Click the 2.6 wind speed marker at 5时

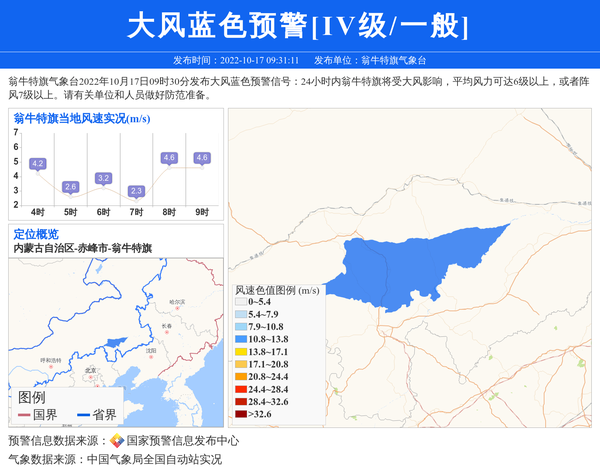click(x=70, y=187)
